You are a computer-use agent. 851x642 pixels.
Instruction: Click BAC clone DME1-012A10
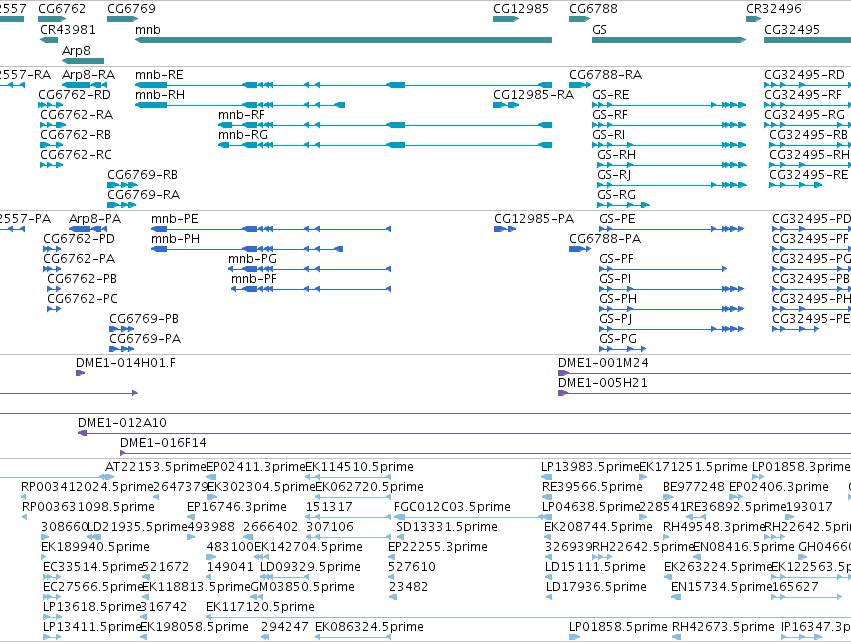point(122,423)
